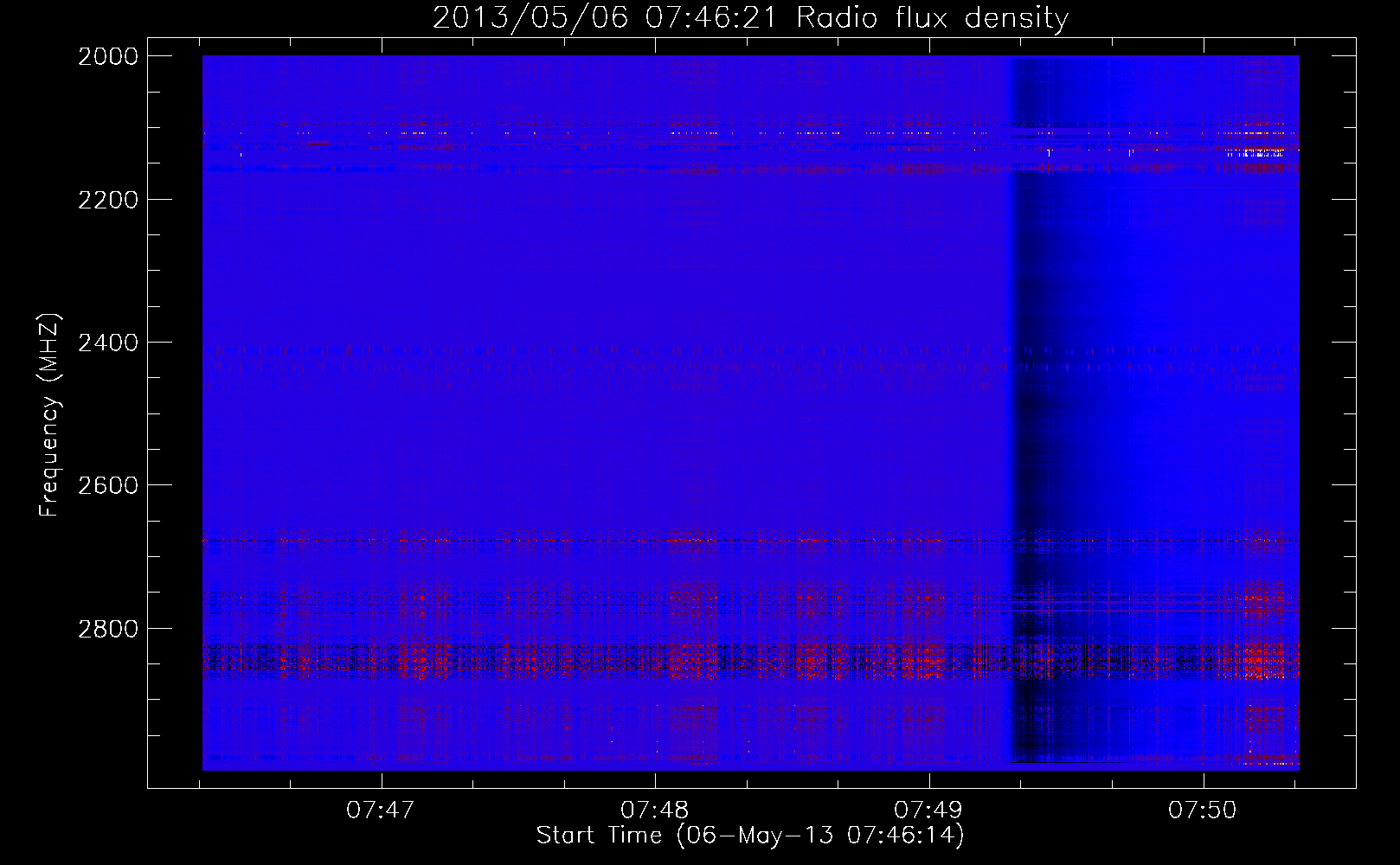Click the 07:49 time tick label
Viewport: 1400px width, 865px height.
tap(928, 811)
